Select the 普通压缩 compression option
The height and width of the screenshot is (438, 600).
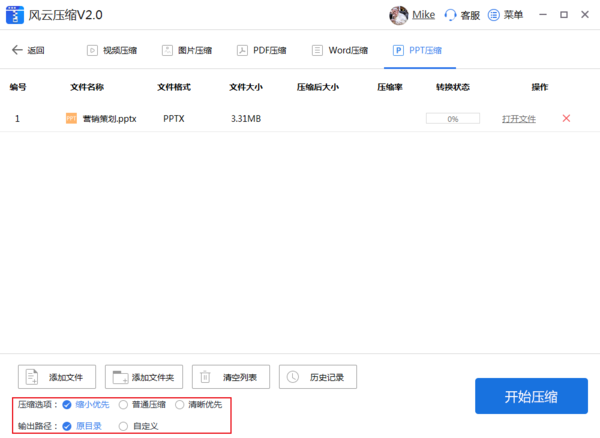point(123,405)
